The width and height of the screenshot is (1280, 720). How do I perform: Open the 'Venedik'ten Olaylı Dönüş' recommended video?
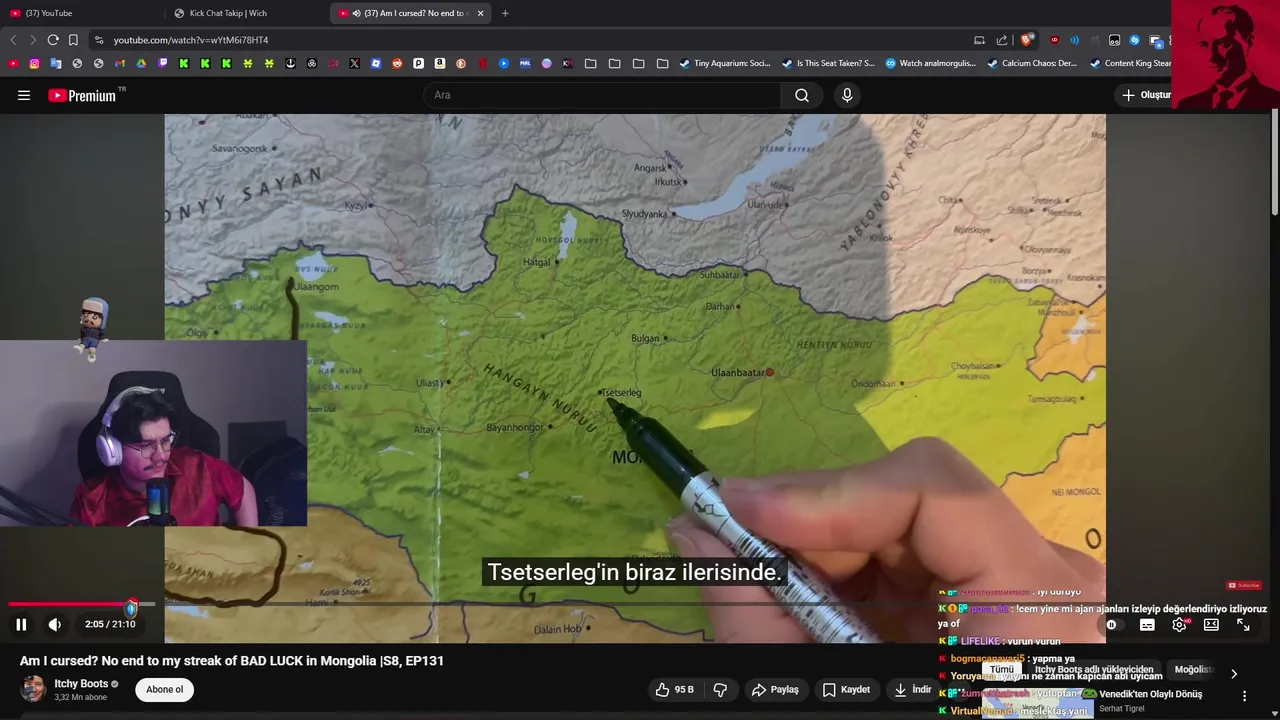point(1150,694)
